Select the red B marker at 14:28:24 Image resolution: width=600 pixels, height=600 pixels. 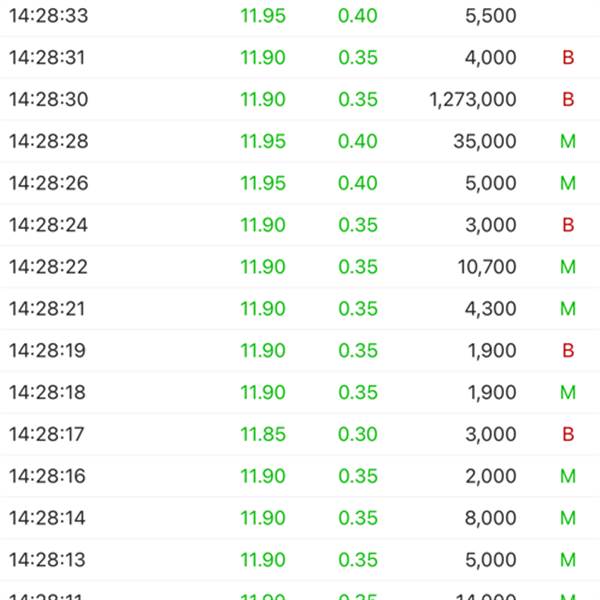coord(568,225)
